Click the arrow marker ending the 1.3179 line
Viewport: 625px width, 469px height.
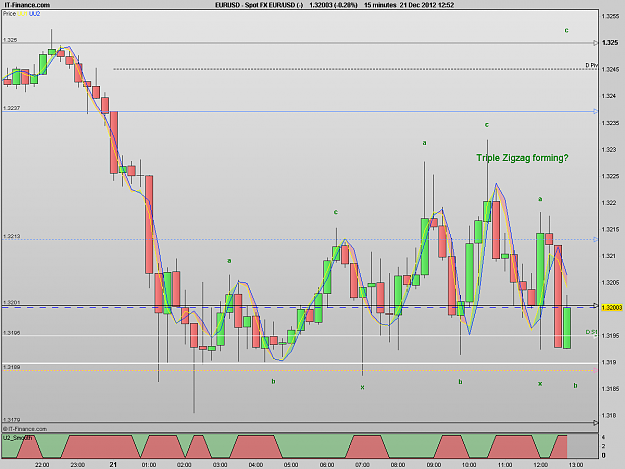point(596,422)
